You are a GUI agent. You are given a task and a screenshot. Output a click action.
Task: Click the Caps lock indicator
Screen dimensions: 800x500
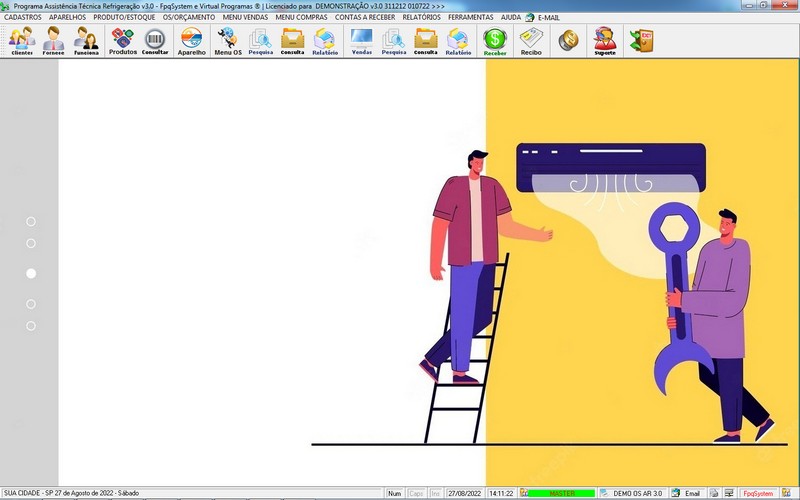[416, 493]
